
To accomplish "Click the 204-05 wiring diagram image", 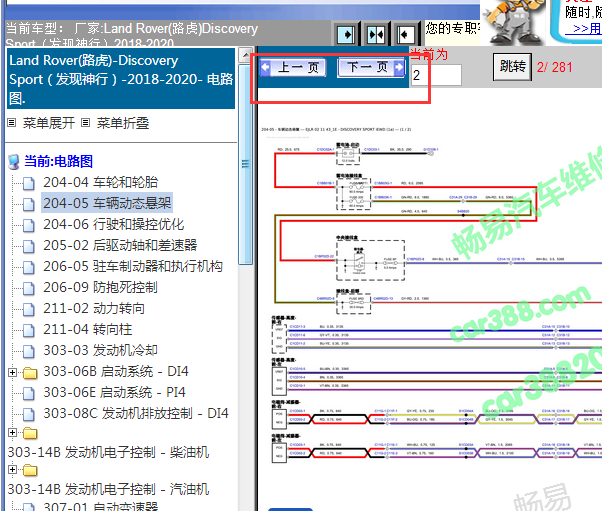I will pyautogui.click(x=431, y=296).
